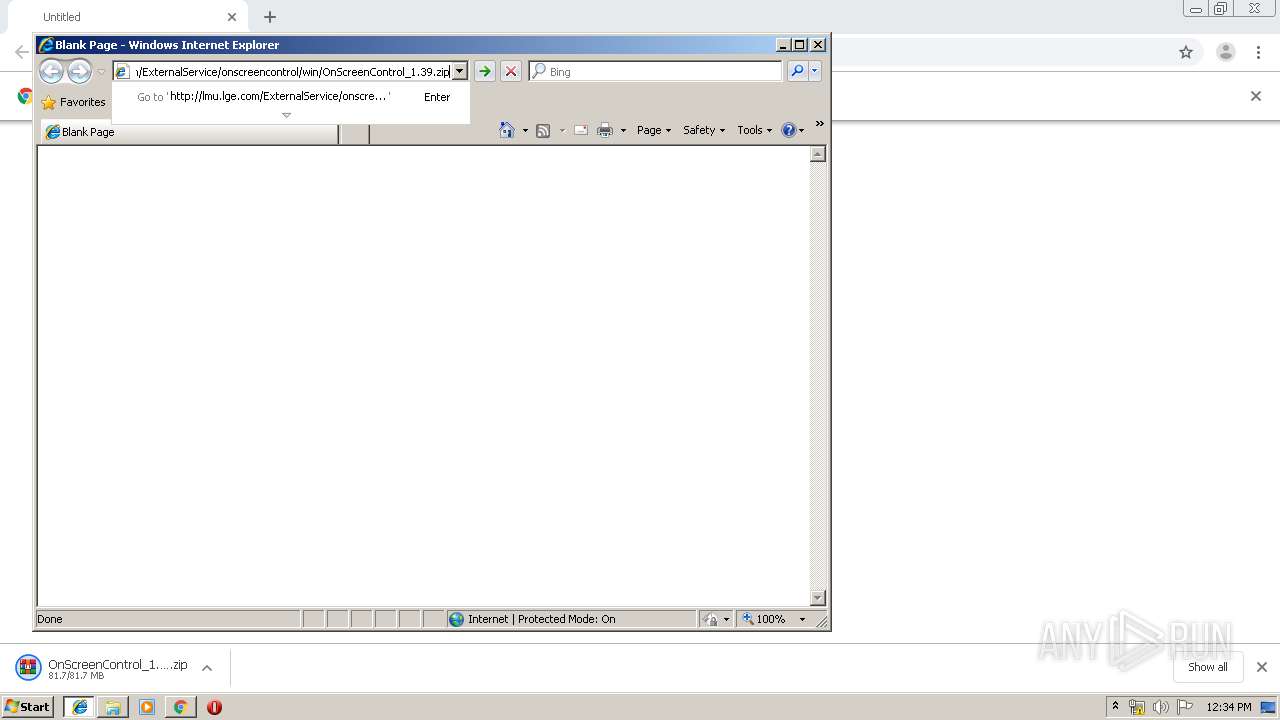Click Internet Protected Mode status zone
Viewport: 1280px width, 720px height.
tap(571, 619)
